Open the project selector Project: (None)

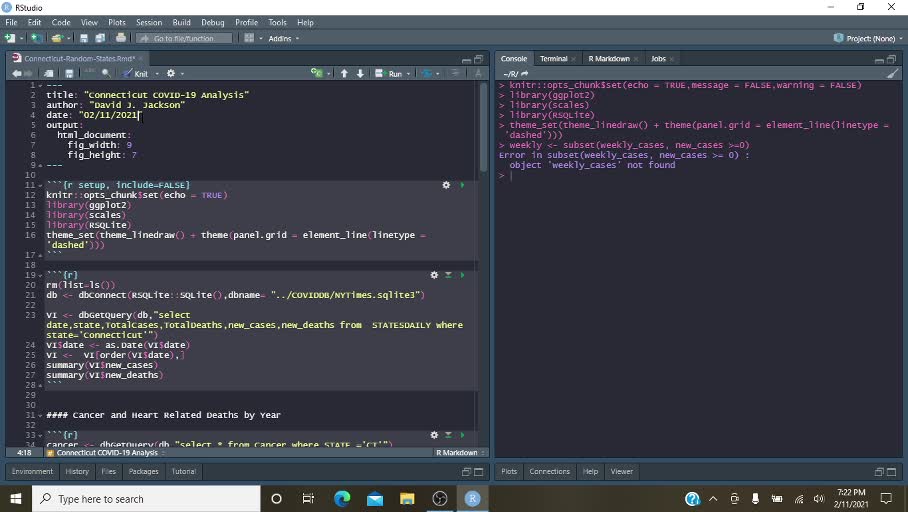point(868,38)
